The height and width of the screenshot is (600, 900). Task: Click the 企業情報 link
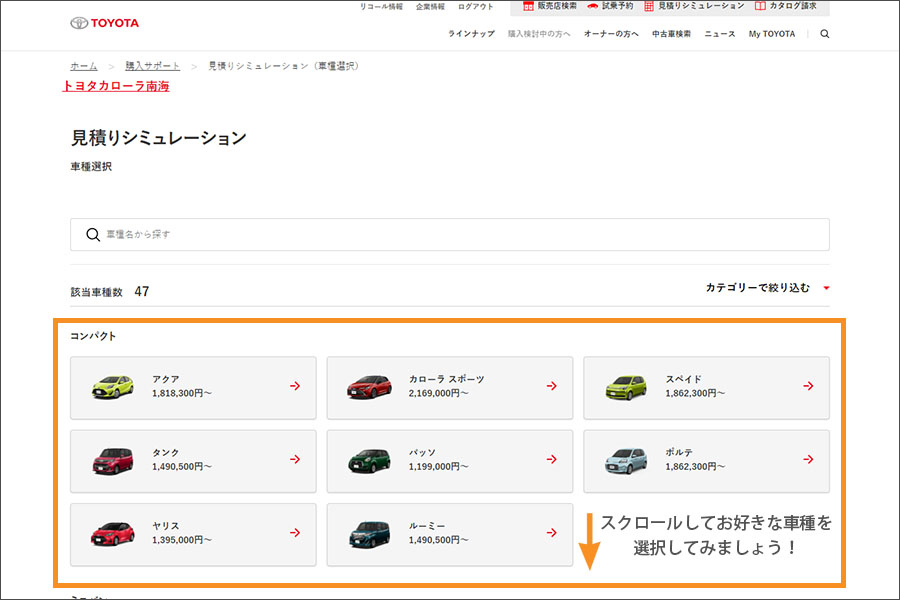(430, 7)
